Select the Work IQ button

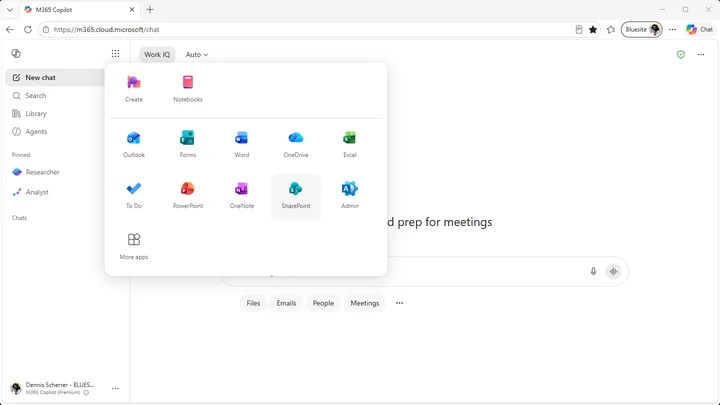coord(157,55)
